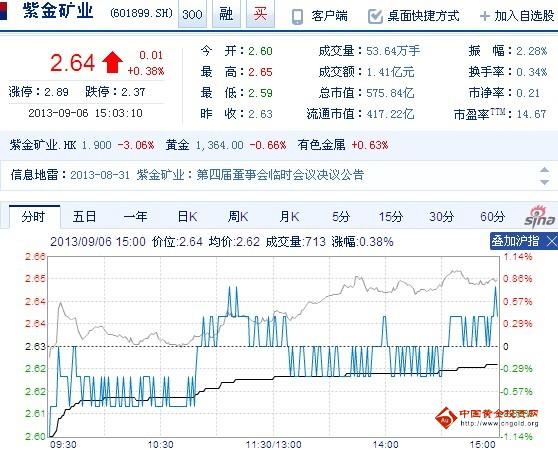
Task: Switch to the 60分 chart tab
Action: point(493,216)
